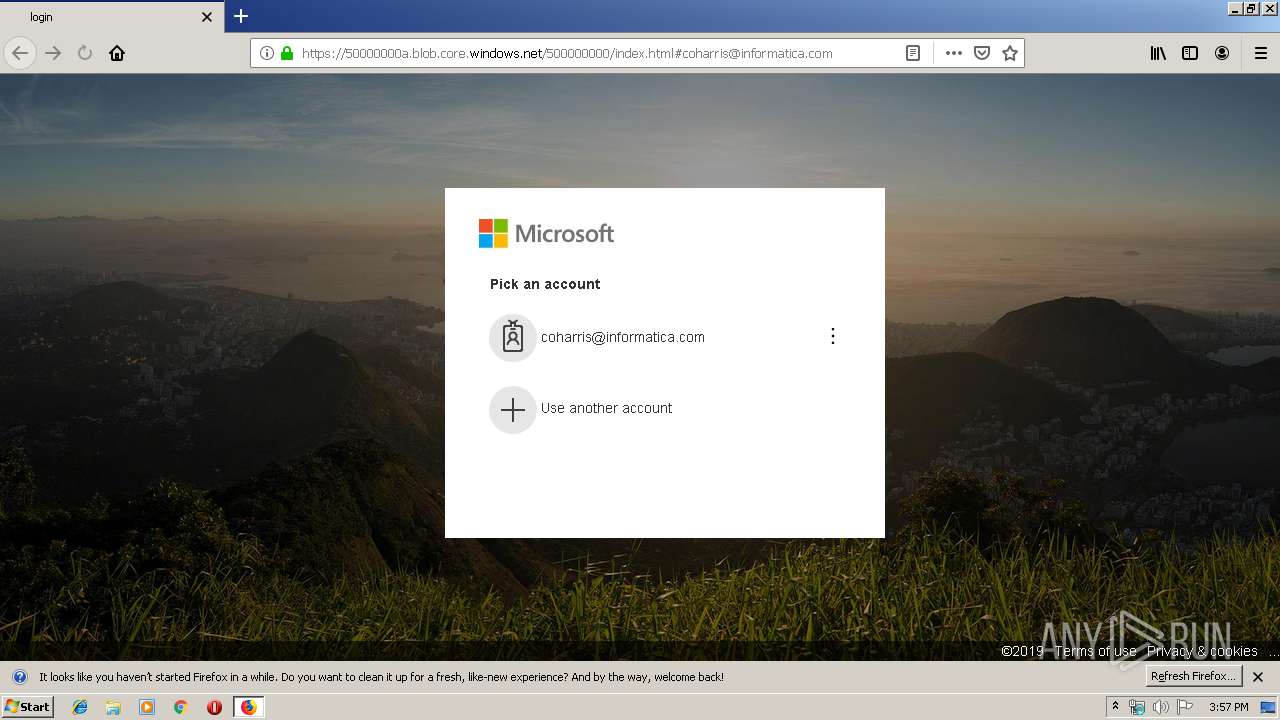The height and width of the screenshot is (720, 1280).
Task: Click the volume speaker tray icon
Action: 1161,707
